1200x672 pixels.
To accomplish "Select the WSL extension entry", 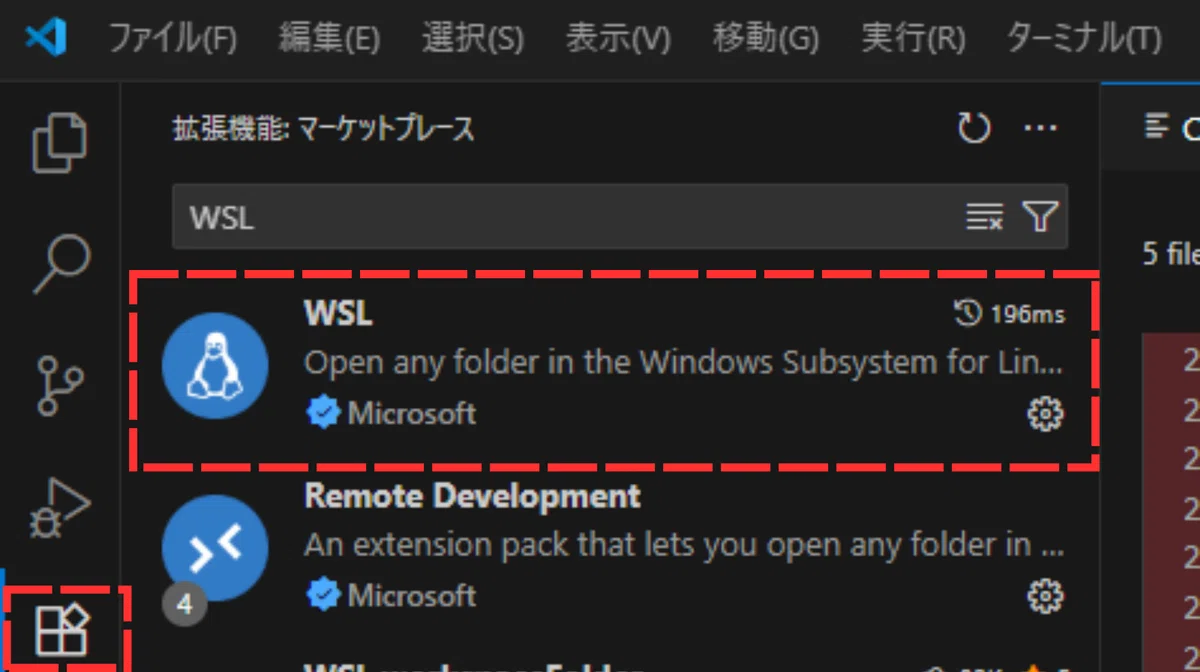I will (x=614, y=369).
